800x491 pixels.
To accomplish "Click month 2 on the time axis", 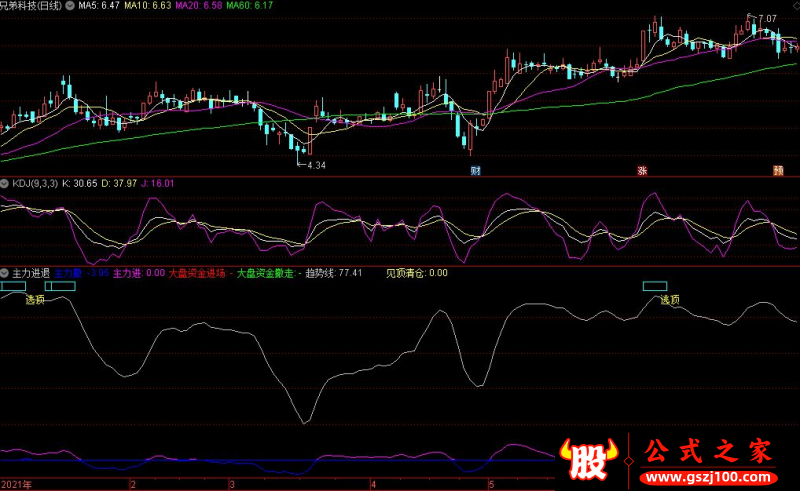I will coord(133,484).
